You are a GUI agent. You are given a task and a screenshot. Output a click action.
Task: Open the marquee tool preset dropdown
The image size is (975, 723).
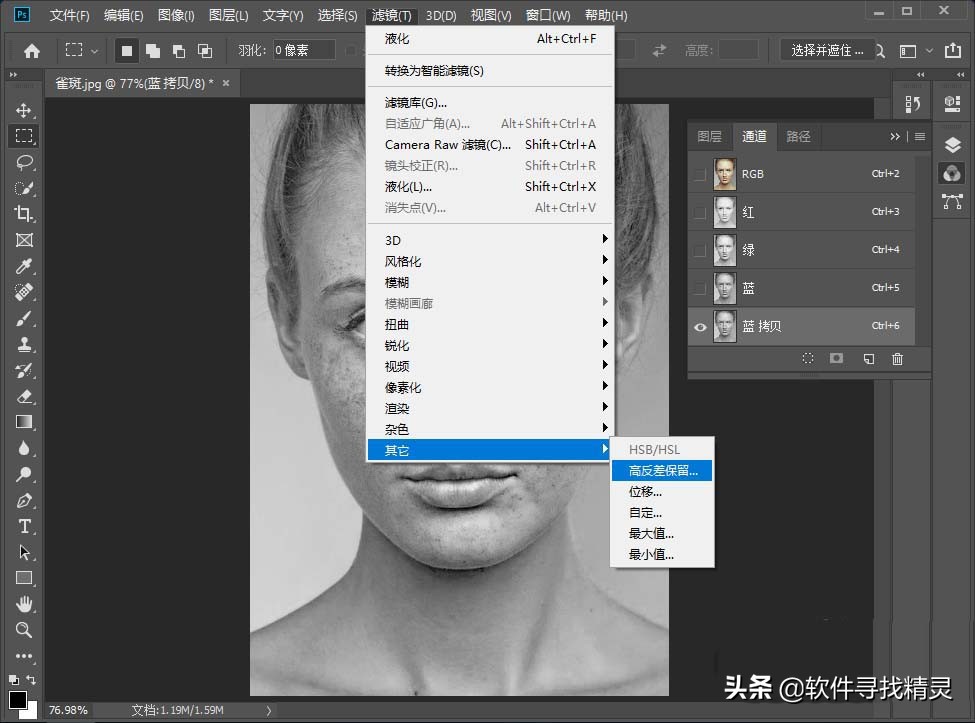tap(95, 50)
